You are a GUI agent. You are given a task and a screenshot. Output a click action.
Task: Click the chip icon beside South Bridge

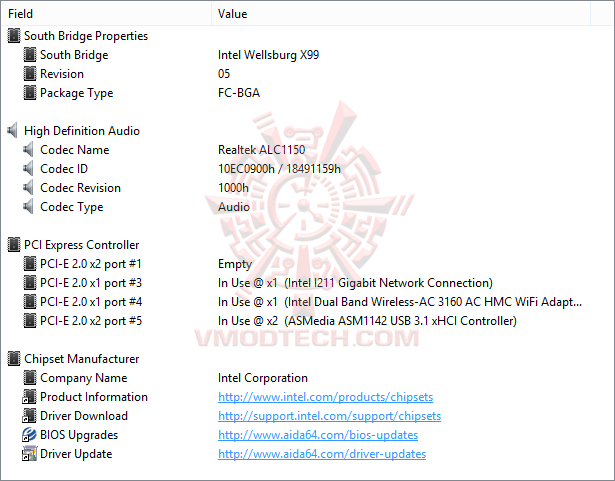coord(30,55)
